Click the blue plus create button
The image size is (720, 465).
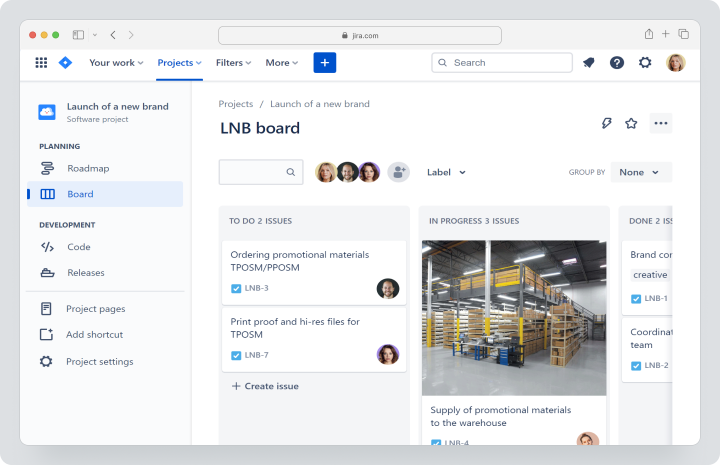click(x=325, y=62)
